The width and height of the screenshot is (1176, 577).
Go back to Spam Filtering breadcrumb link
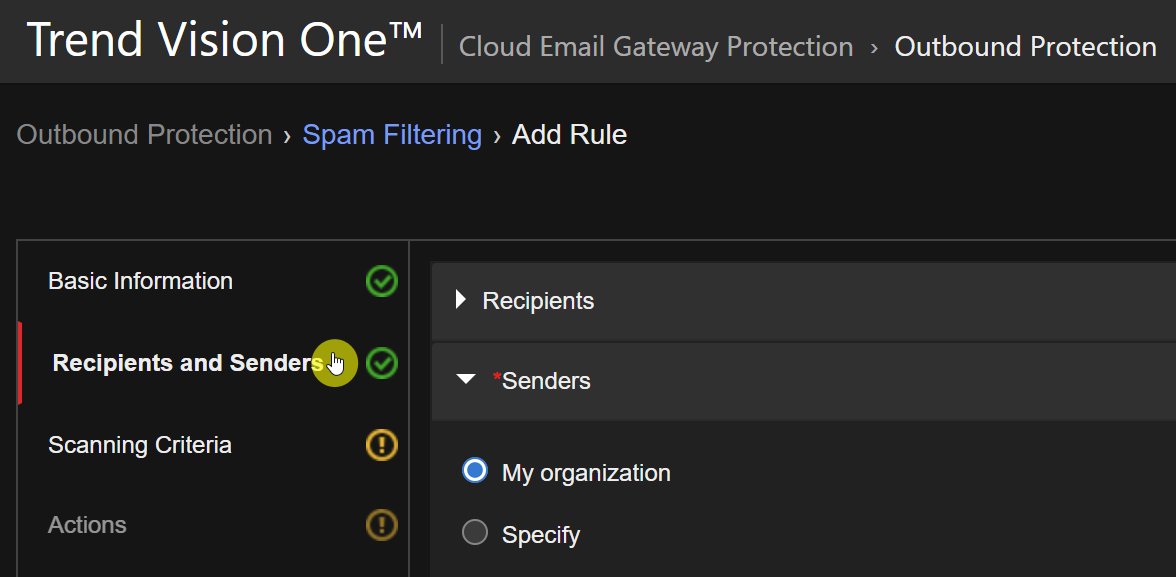click(x=392, y=135)
